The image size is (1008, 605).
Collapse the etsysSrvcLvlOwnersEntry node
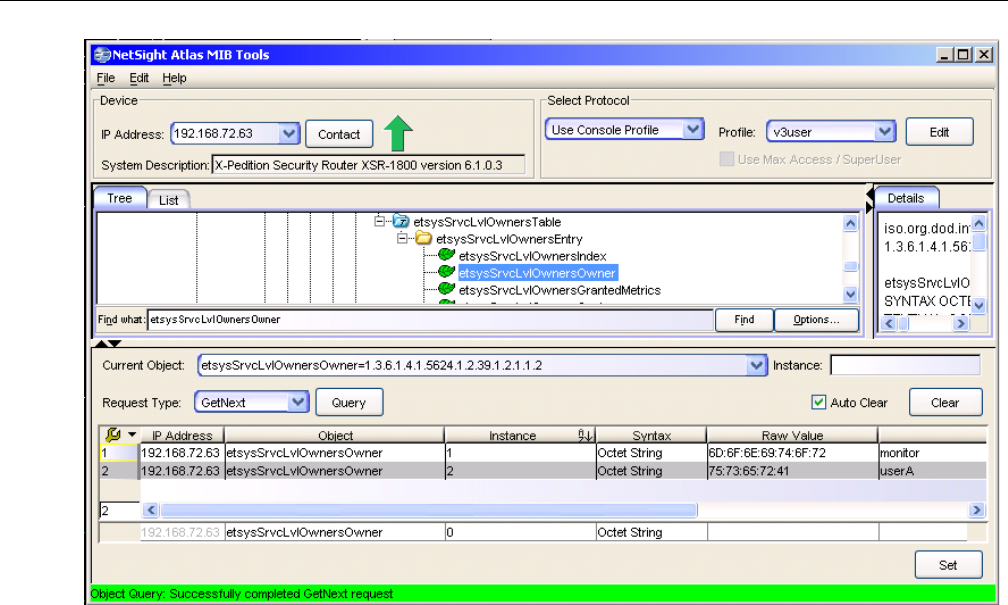(402, 239)
